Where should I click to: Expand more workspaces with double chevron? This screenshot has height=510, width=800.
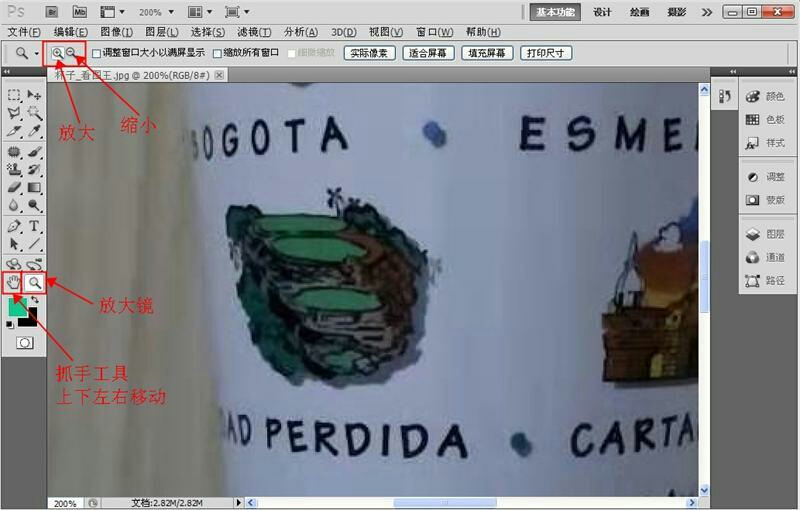coord(707,12)
